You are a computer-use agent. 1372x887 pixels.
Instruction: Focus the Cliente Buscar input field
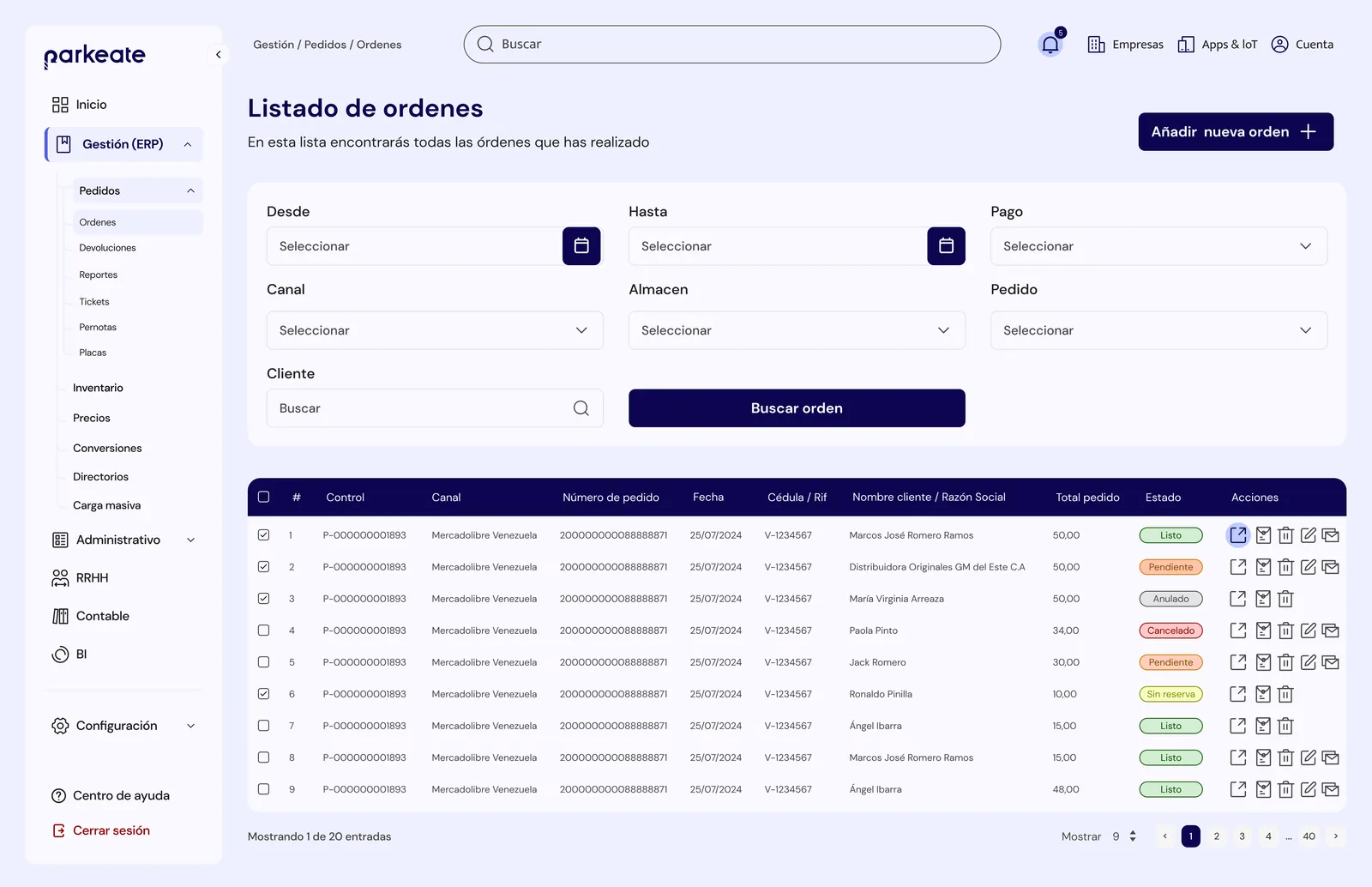435,408
